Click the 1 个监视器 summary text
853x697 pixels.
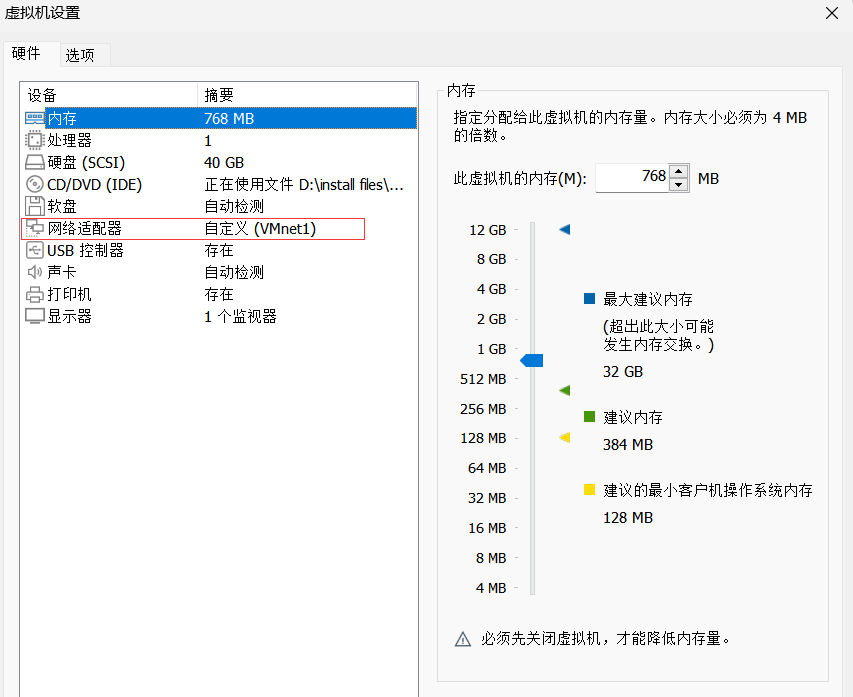(x=240, y=317)
